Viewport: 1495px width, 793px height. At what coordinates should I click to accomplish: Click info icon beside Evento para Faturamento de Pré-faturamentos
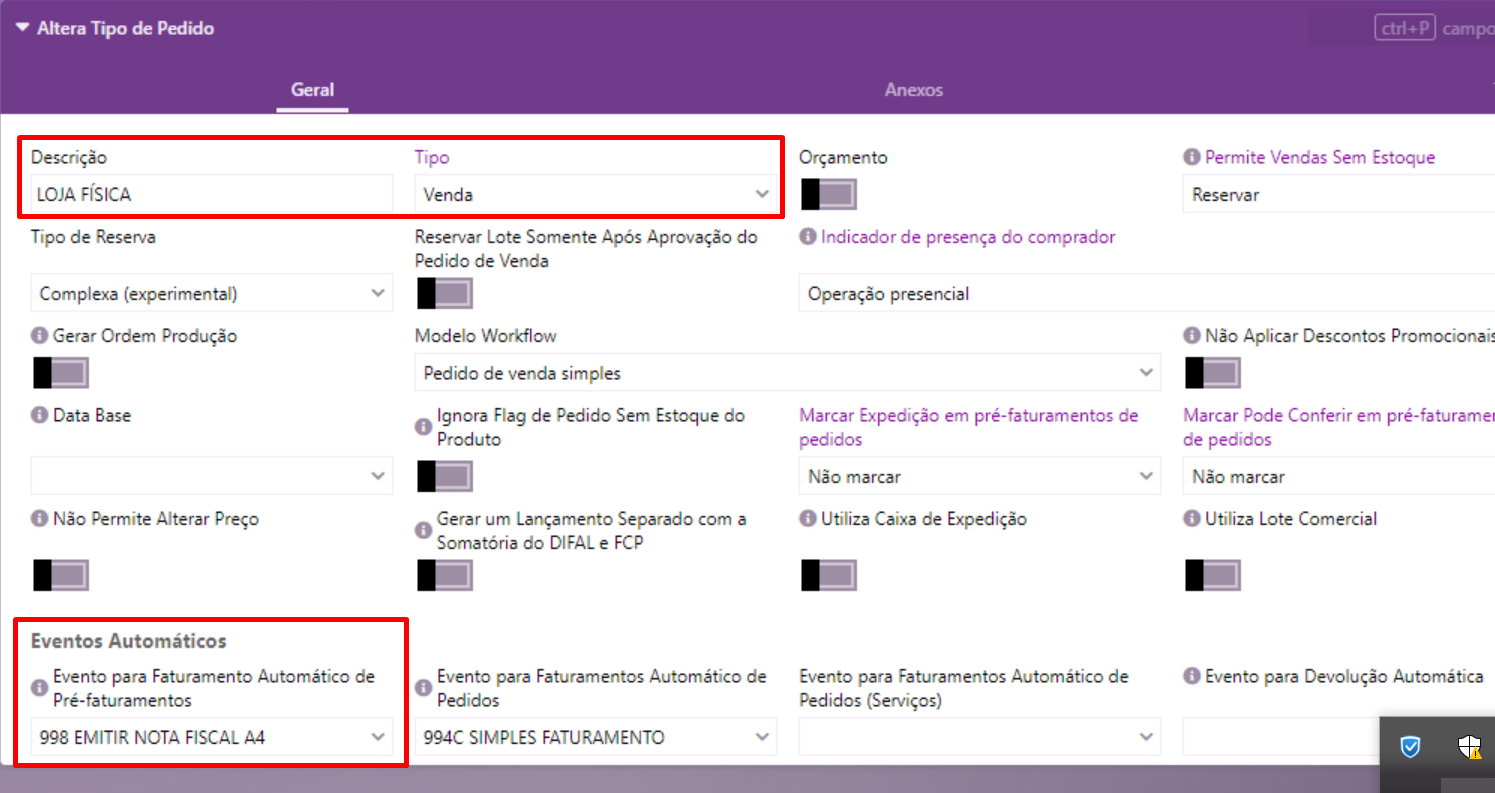pyautogui.click(x=40, y=688)
